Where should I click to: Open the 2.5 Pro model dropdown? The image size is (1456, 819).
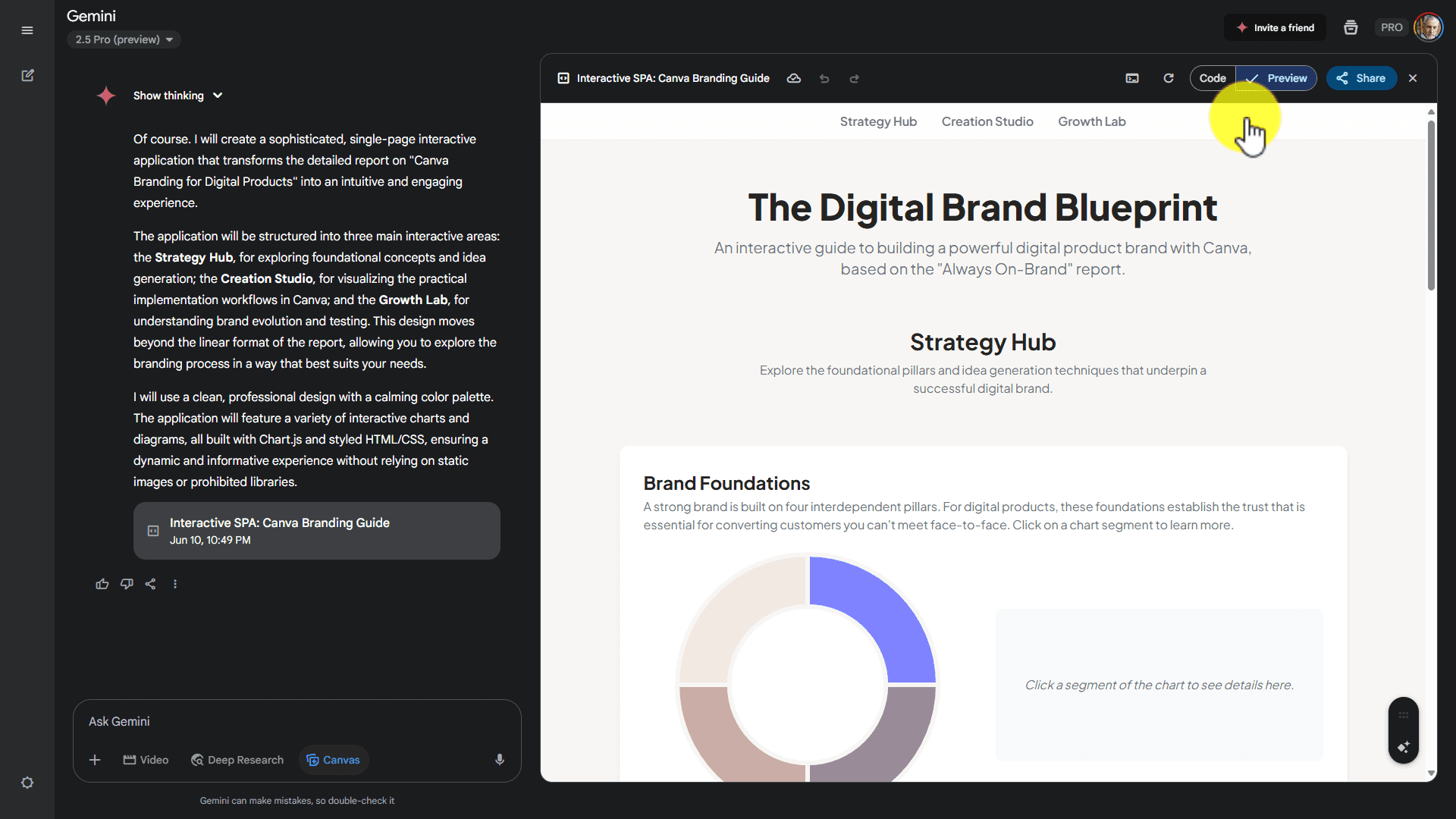[x=124, y=39]
